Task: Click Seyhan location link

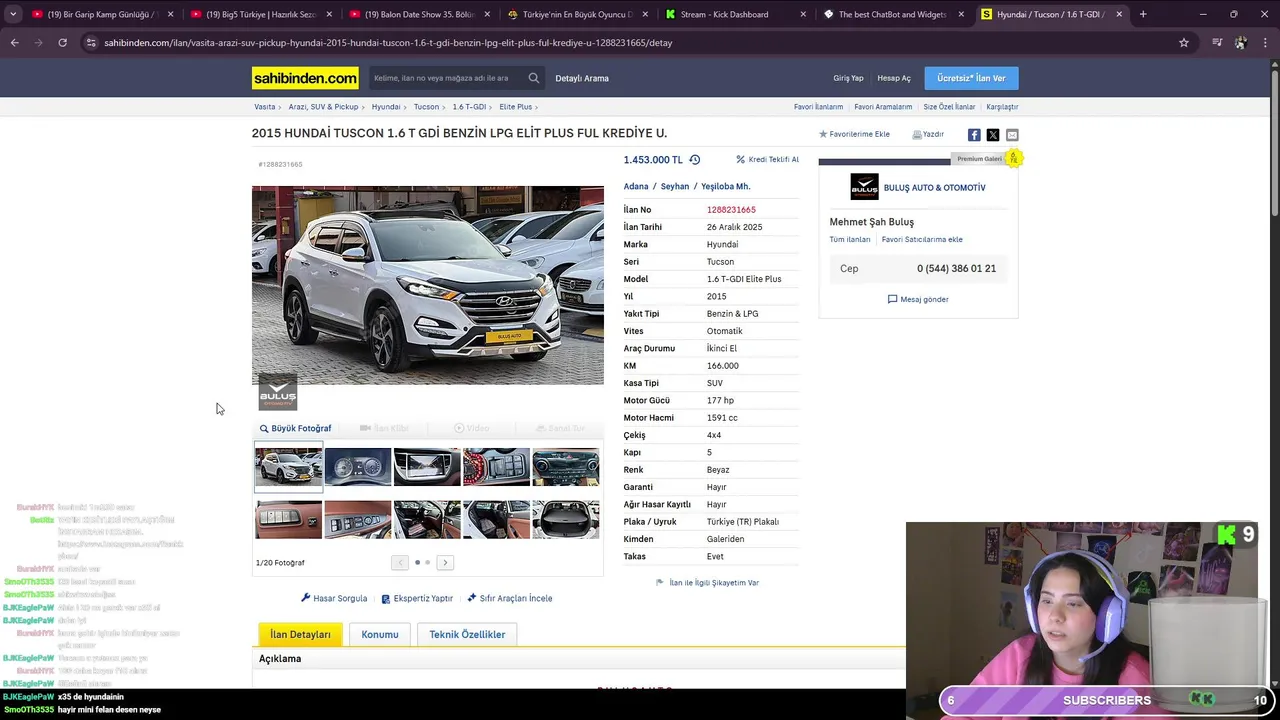Action: [675, 186]
